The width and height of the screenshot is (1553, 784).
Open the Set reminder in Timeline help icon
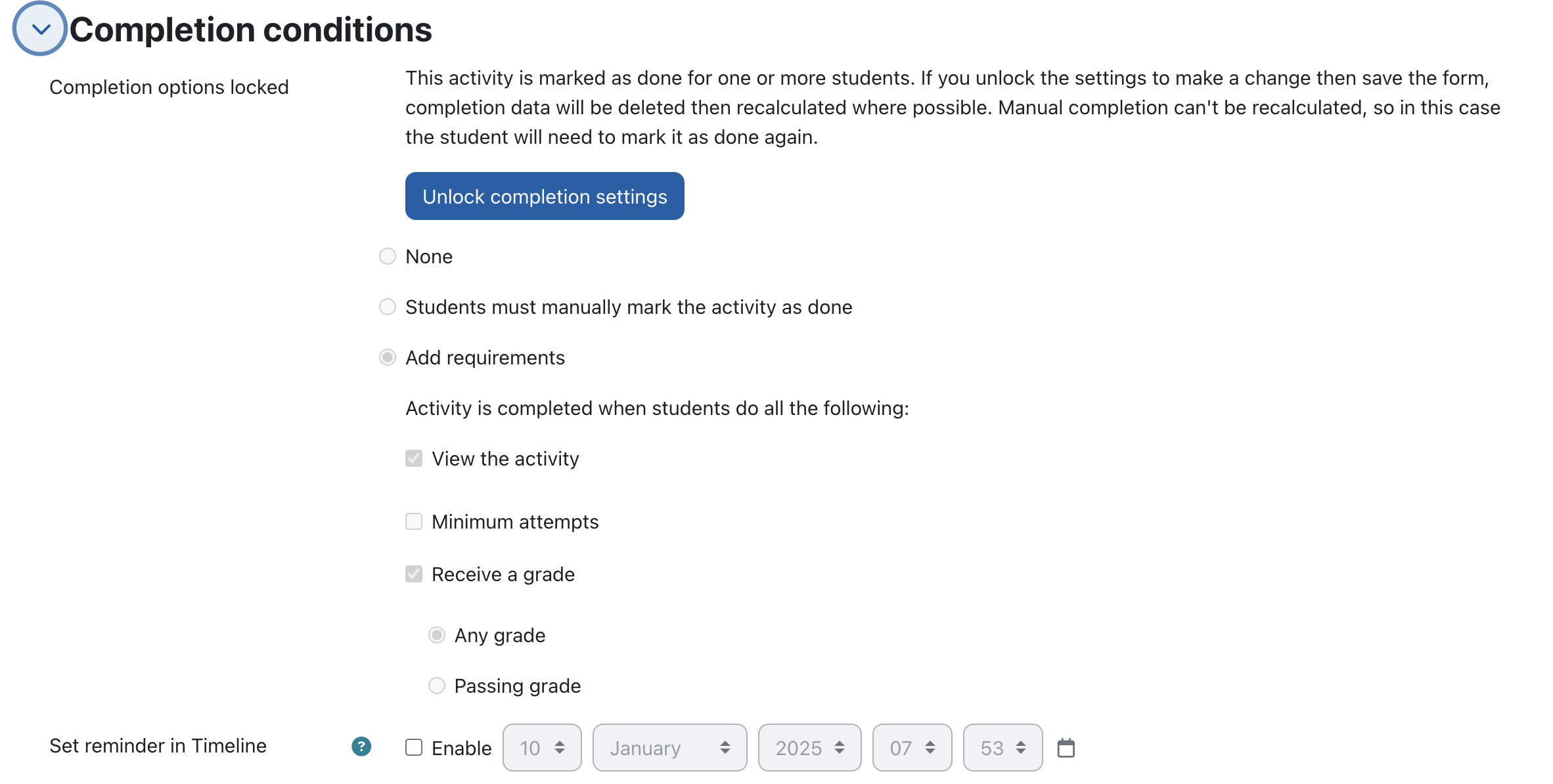(x=361, y=747)
